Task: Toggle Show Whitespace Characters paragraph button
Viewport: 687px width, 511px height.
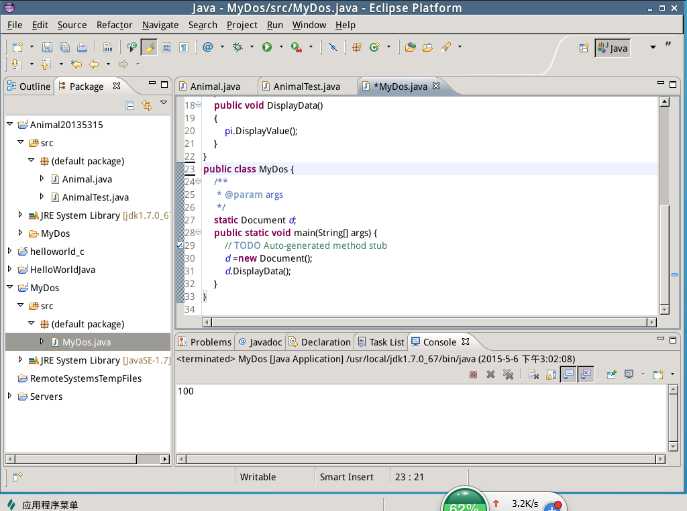Action: 184,47
